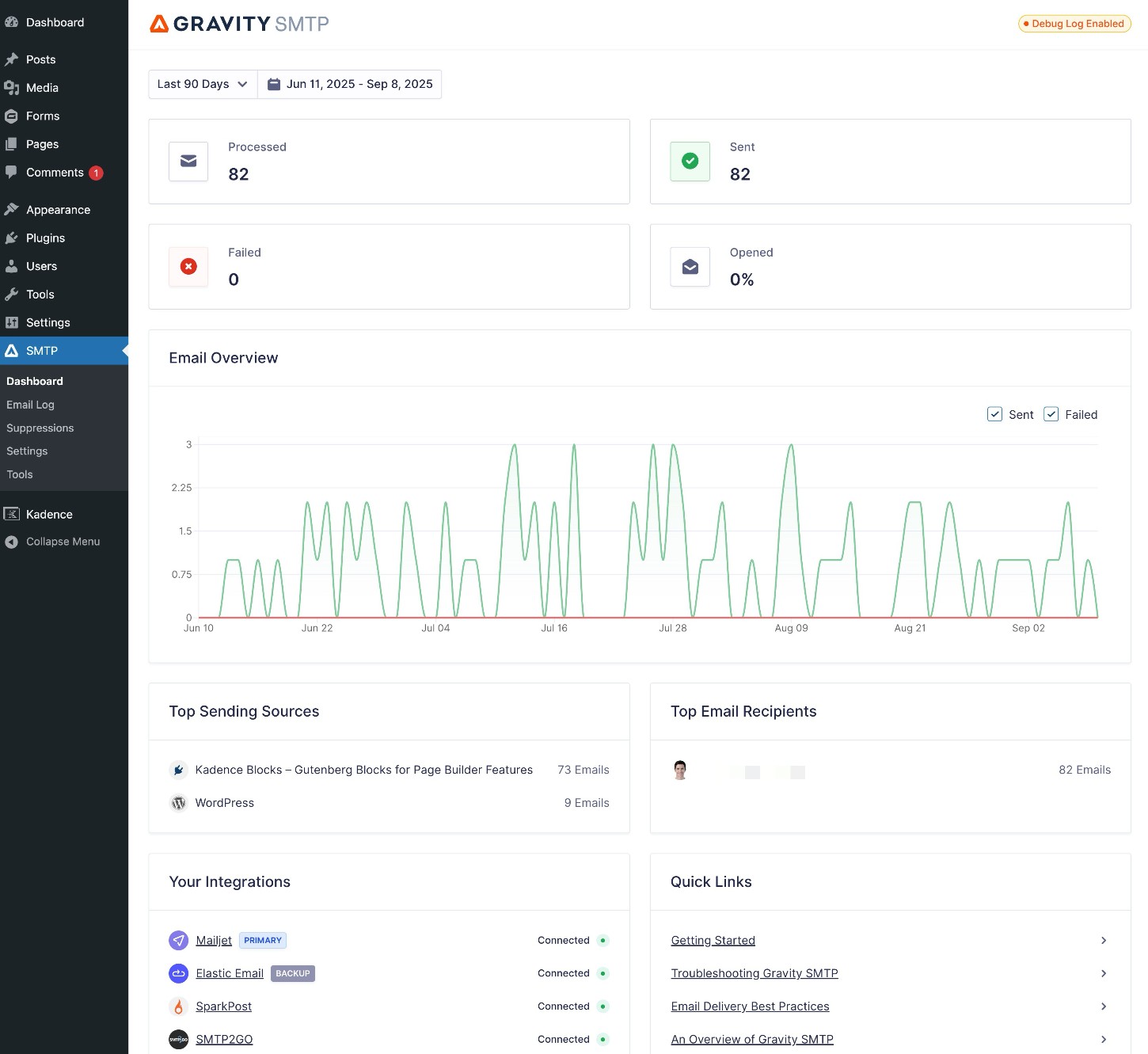Click the '82 Emails' recipient count
Screen dimensions: 1148x1054
point(1085,770)
